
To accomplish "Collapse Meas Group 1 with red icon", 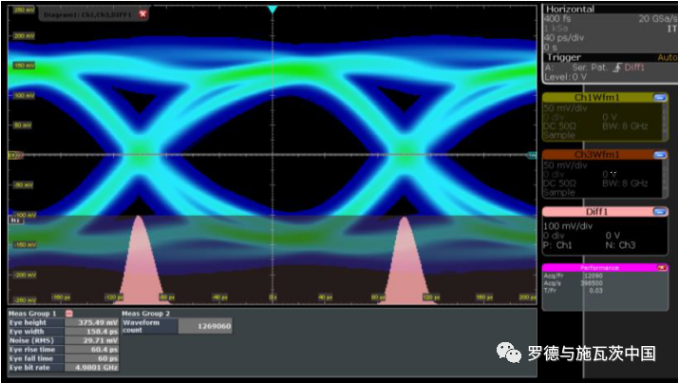I will [x=69, y=313].
